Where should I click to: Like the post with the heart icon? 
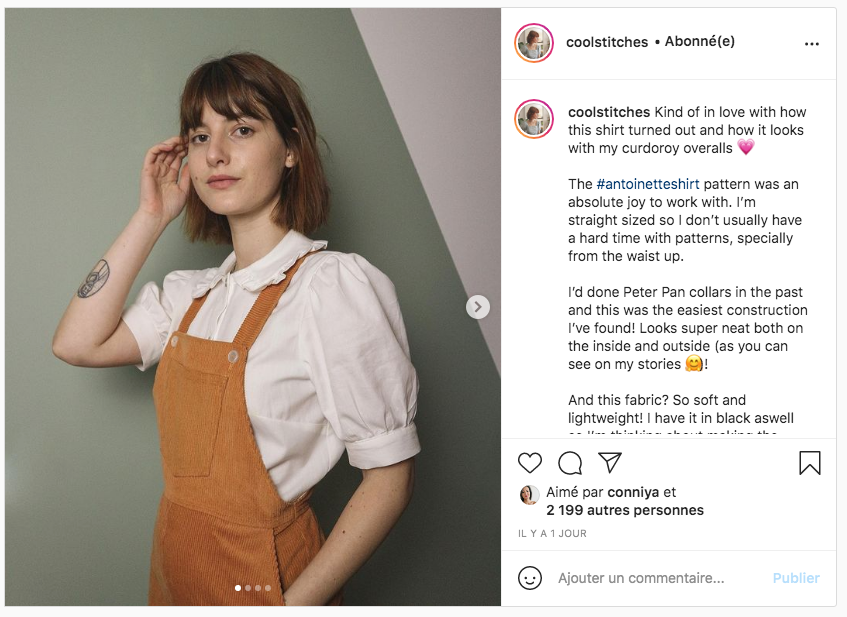pyautogui.click(x=530, y=463)
